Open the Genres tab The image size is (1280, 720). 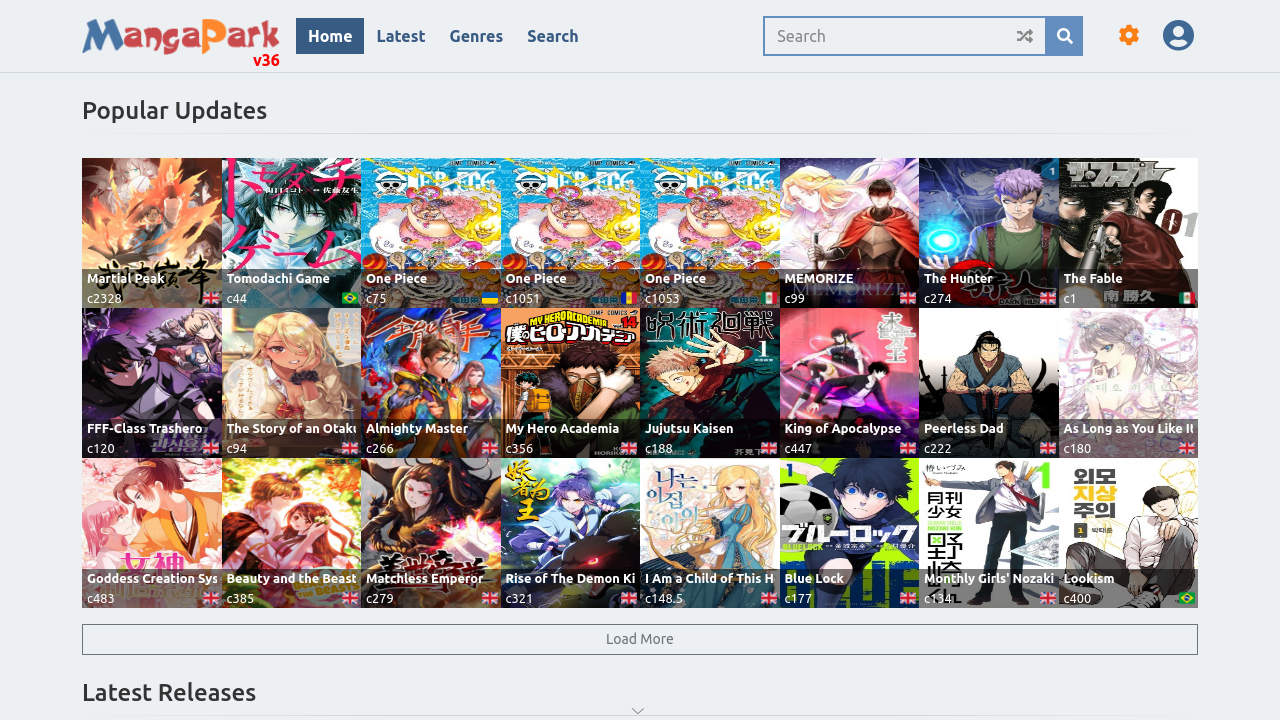tap(476, 36)
